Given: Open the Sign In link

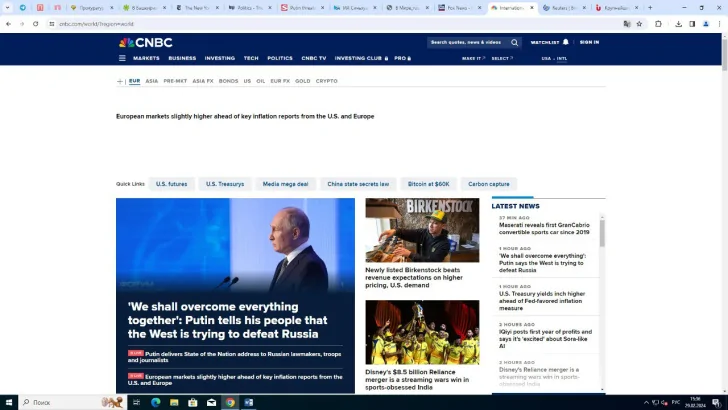Looking at the screenshot, I should (589, 42).
